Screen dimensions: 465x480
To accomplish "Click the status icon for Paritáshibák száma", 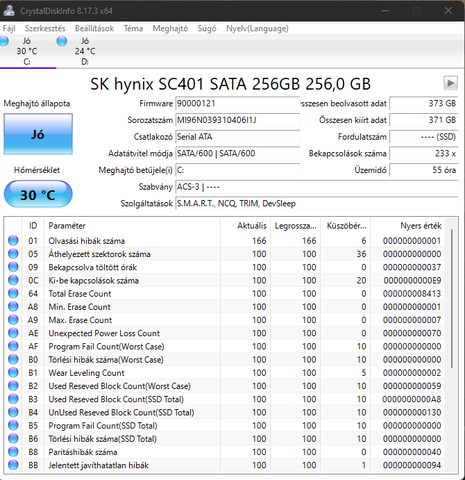I will pos(13,452).
